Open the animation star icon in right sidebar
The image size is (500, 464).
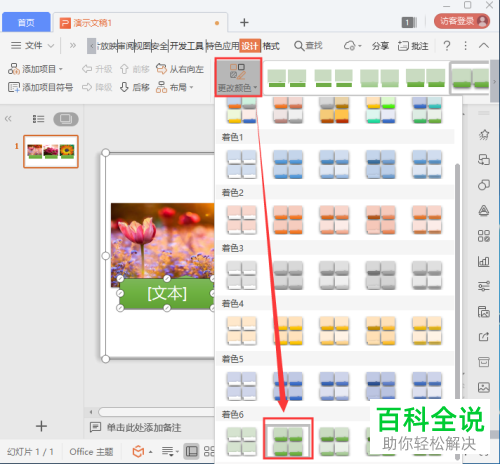coord(484,135)
